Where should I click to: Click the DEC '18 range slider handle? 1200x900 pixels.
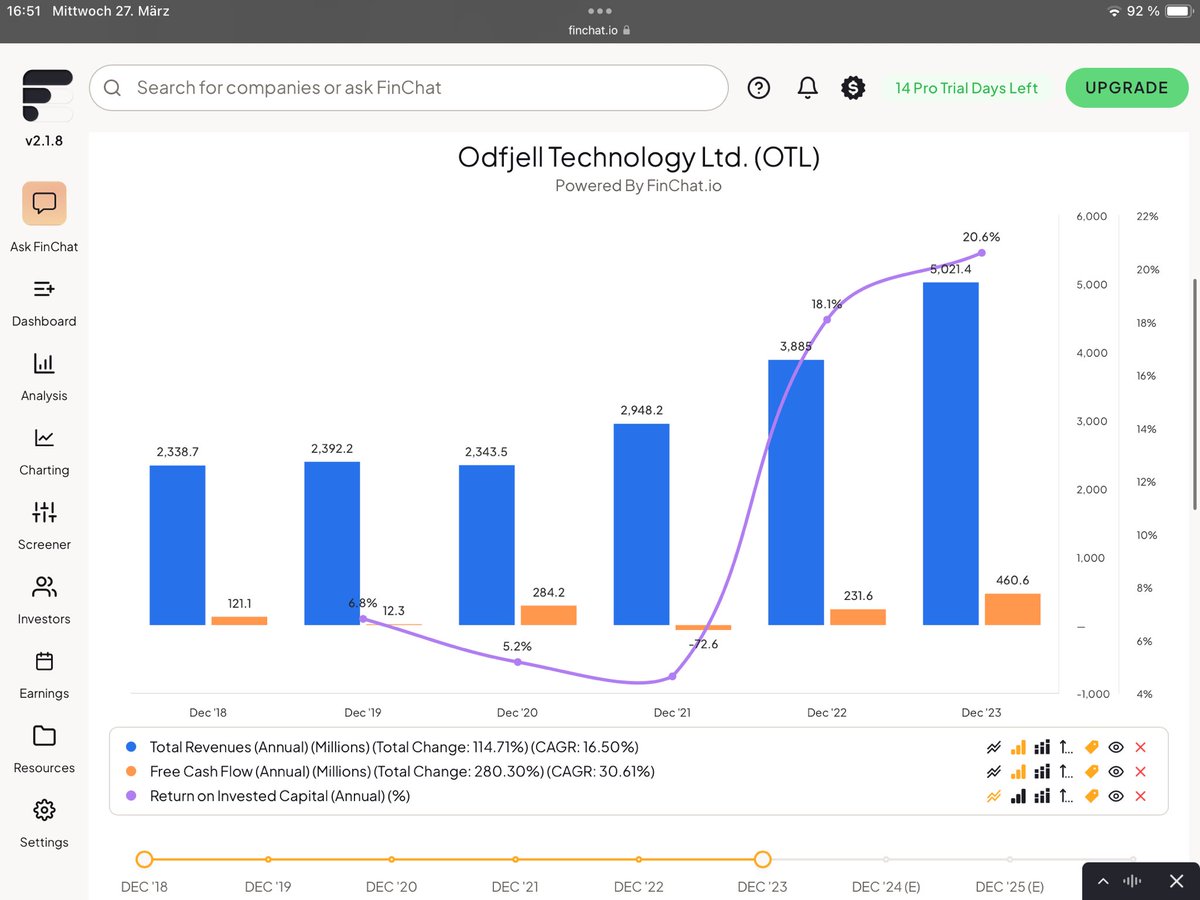click(144, 859)
